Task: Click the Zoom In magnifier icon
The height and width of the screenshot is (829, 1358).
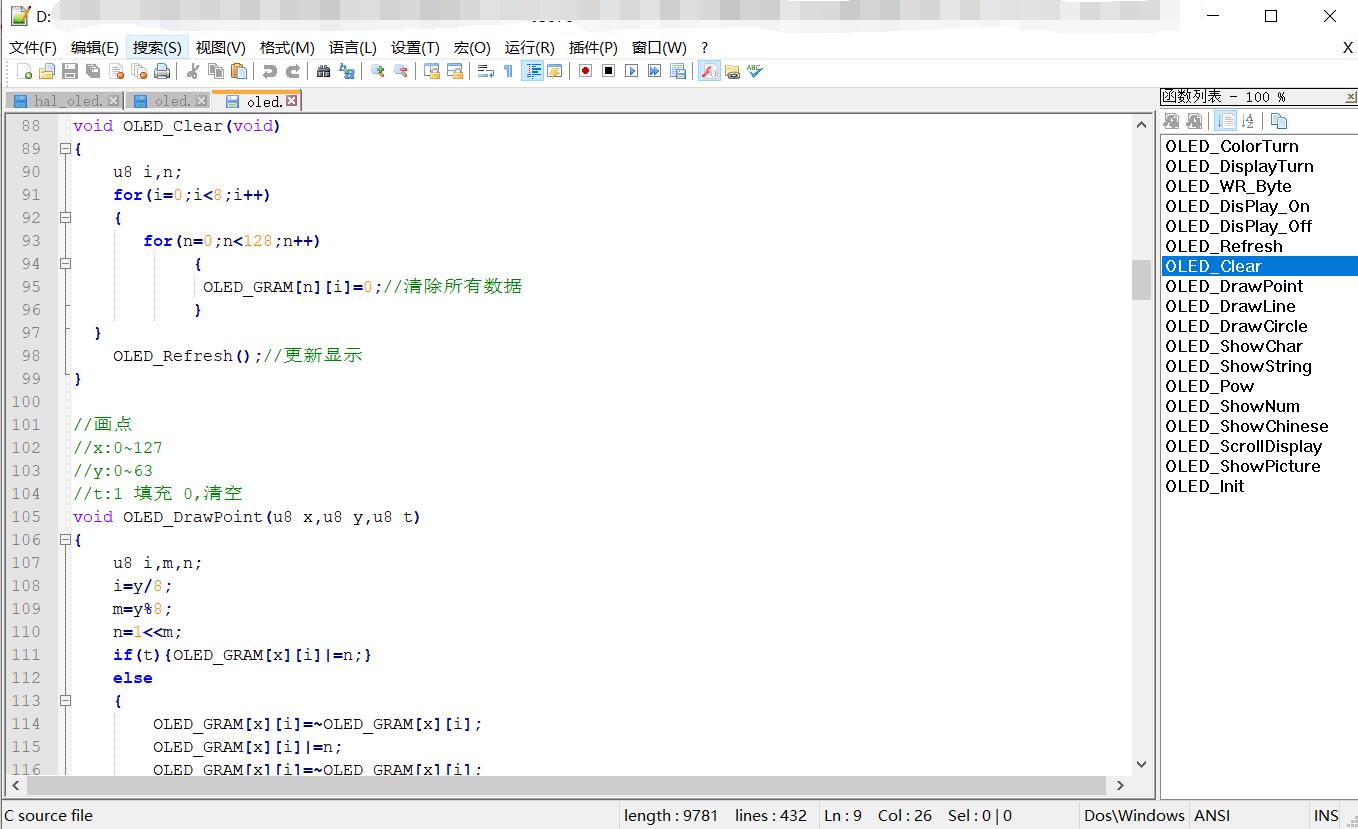Action: [377, 71]
